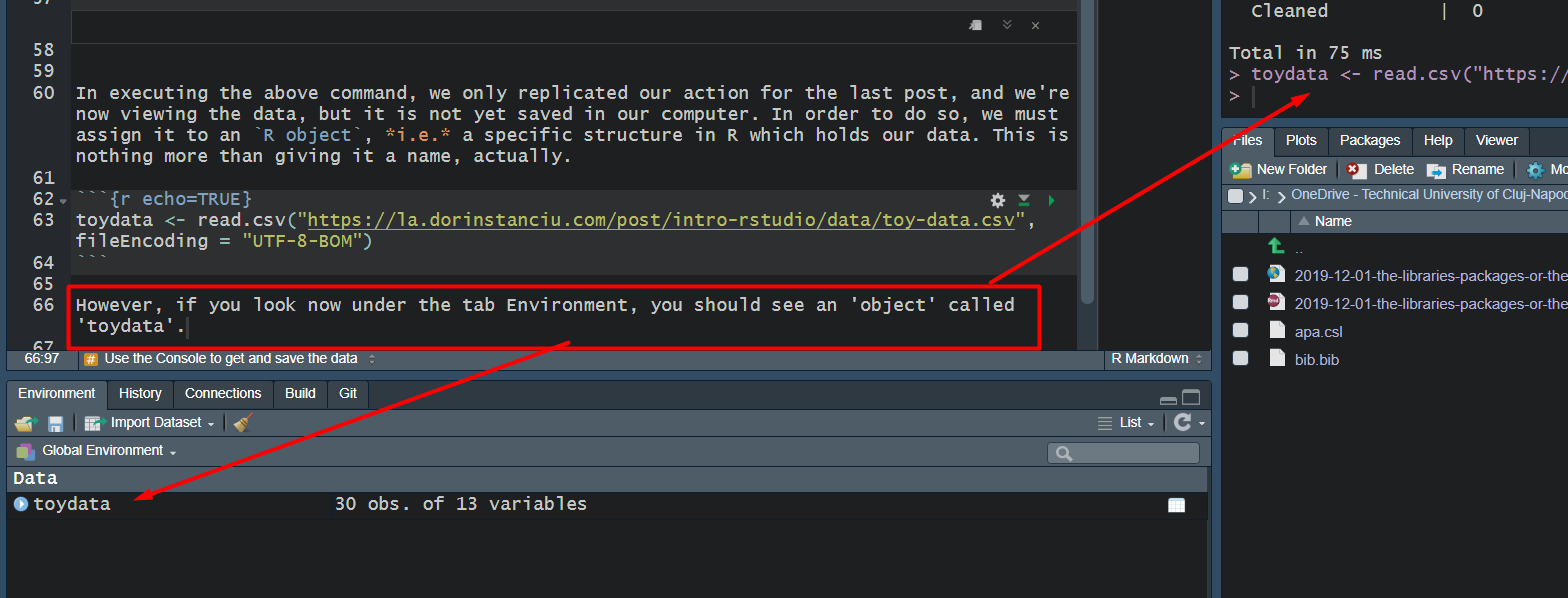Click the Delete button in Files
Image resolution: width=1568 pixels, height=598 pixels.
1380,170
